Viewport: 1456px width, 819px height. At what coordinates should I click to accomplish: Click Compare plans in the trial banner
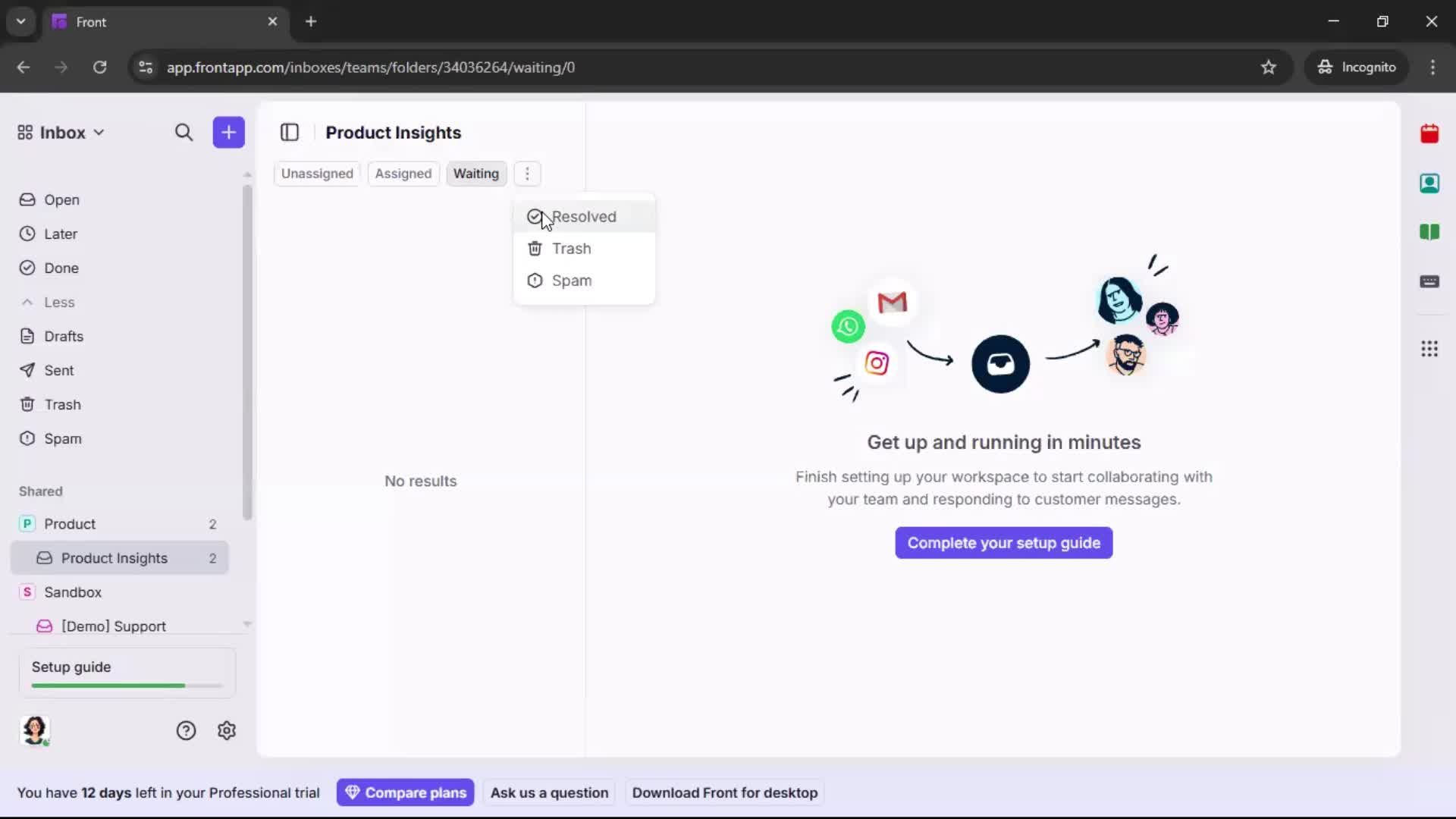click(x=405, y=792)
